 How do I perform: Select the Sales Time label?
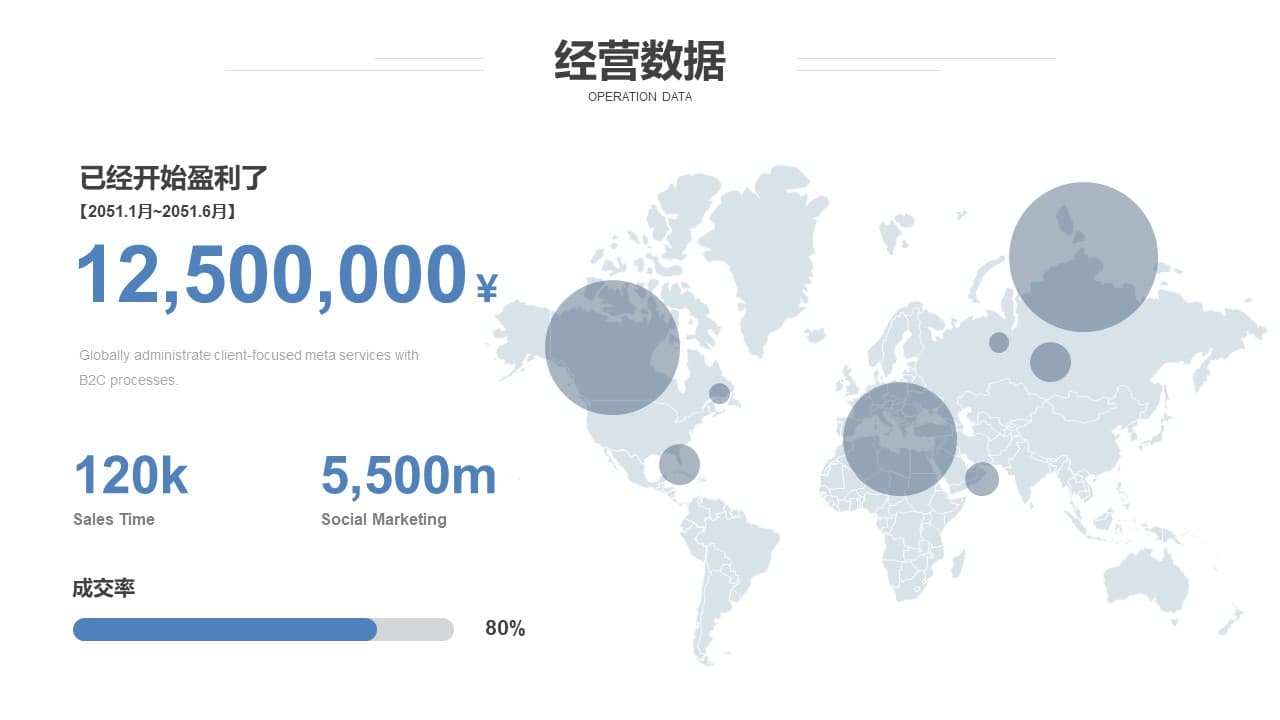(114, 519)
